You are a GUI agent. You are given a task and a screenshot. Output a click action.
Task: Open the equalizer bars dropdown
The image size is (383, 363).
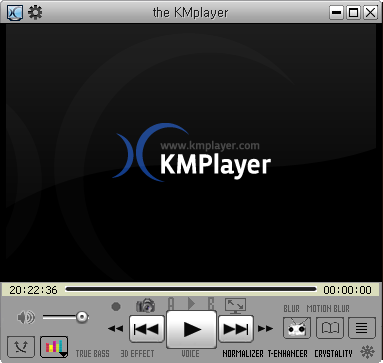tap(54, 347)
